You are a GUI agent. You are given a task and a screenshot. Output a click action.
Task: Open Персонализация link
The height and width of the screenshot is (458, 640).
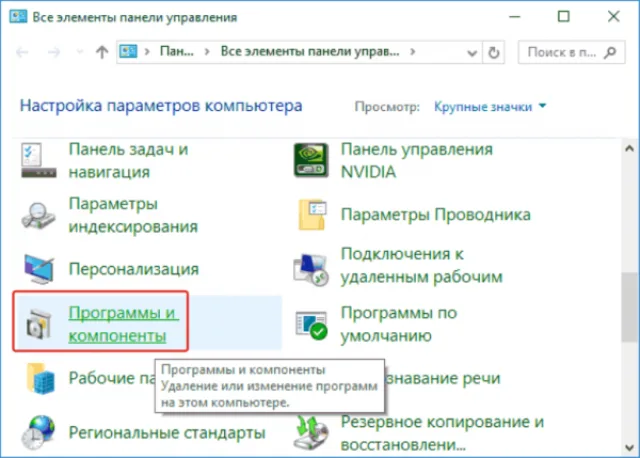tap(133, 269)
